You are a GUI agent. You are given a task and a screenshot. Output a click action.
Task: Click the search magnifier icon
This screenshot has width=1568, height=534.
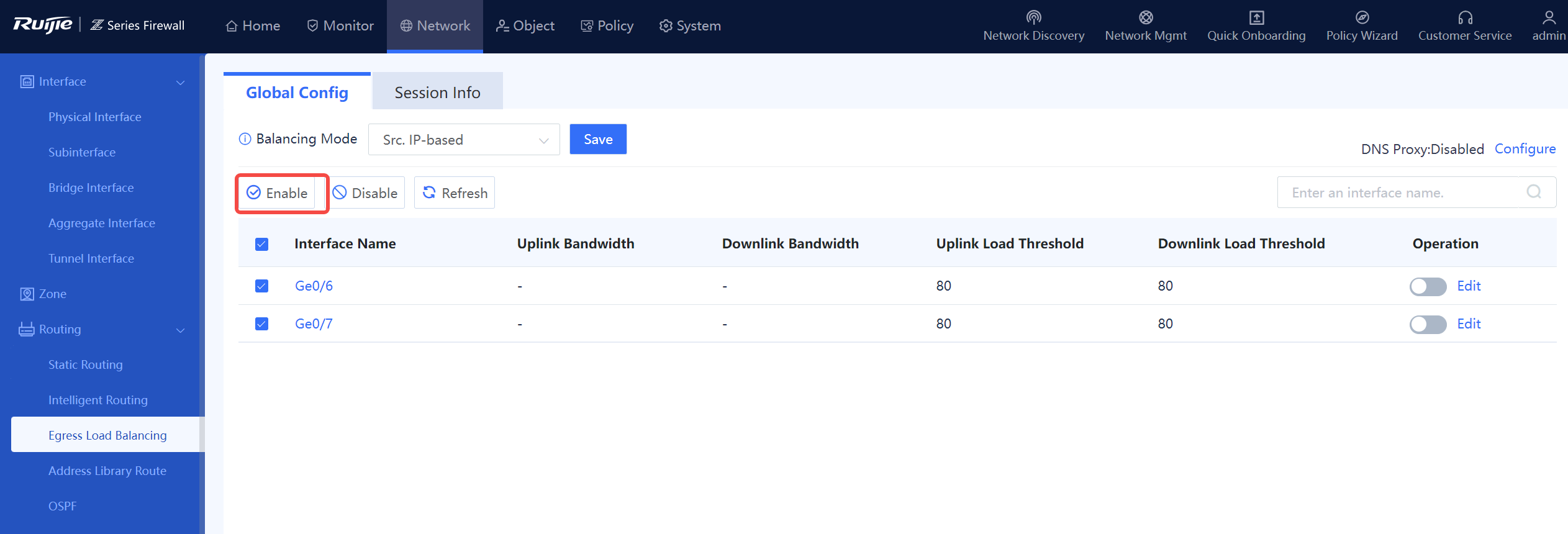coord(1534,192)
